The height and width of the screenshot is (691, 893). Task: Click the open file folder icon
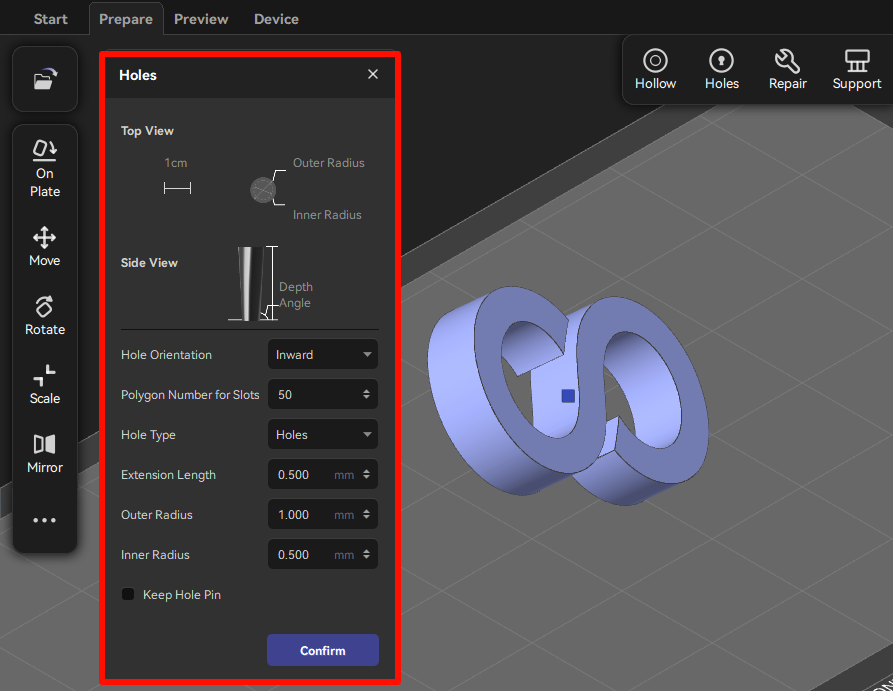click(44, 80)
